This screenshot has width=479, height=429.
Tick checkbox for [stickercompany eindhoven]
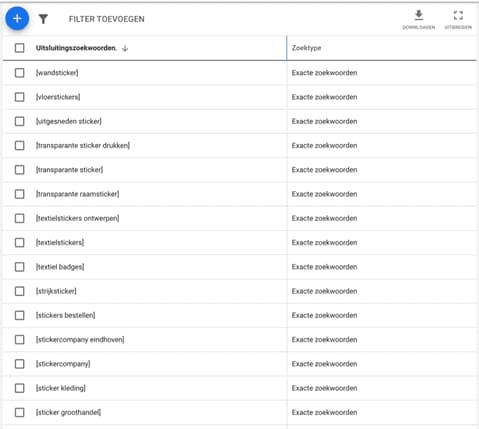coord(20,340)
